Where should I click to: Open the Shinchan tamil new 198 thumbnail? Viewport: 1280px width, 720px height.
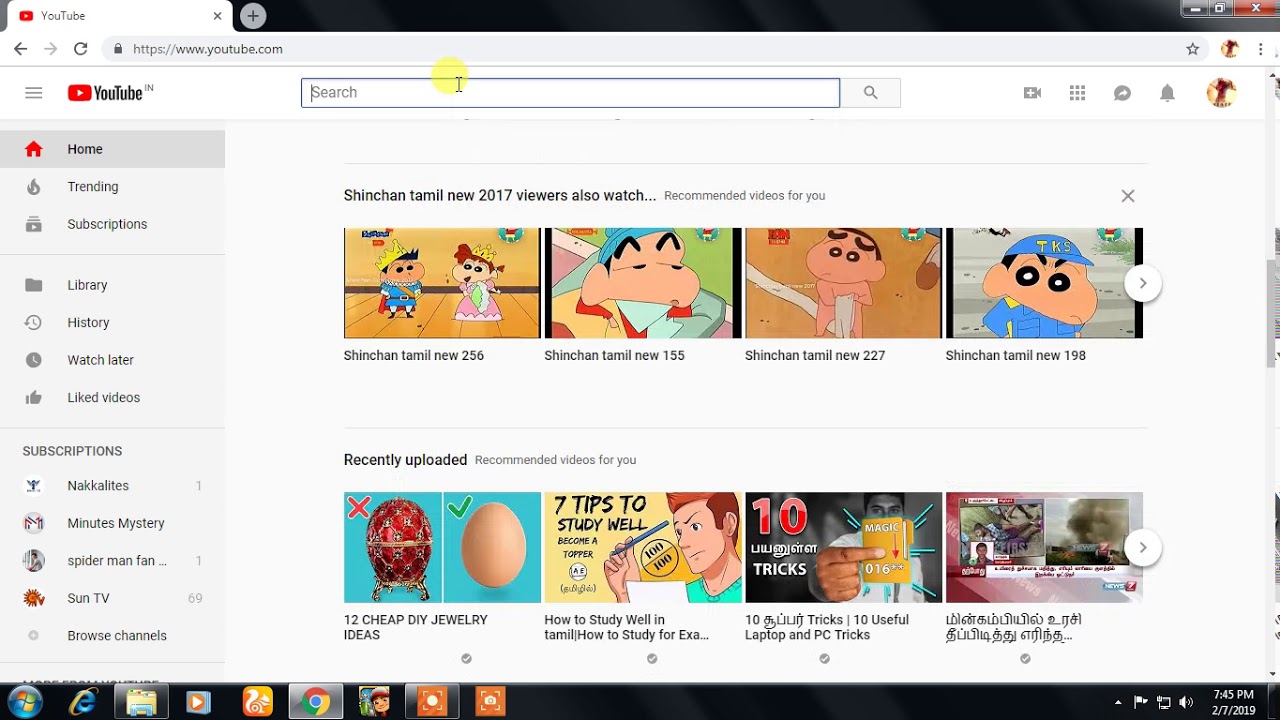pyautogui.click(x=1044, y=283)
